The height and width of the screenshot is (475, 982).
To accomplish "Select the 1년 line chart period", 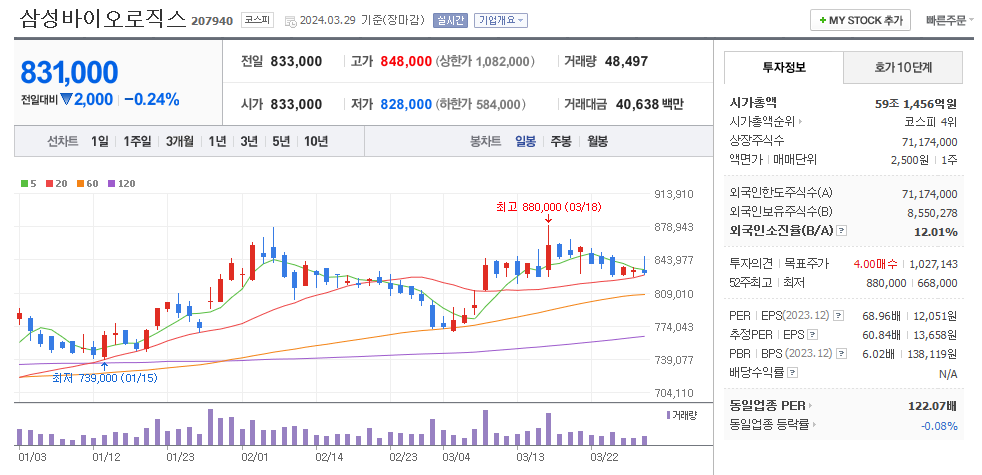I will pyautogui.click(x=217, y=141).
